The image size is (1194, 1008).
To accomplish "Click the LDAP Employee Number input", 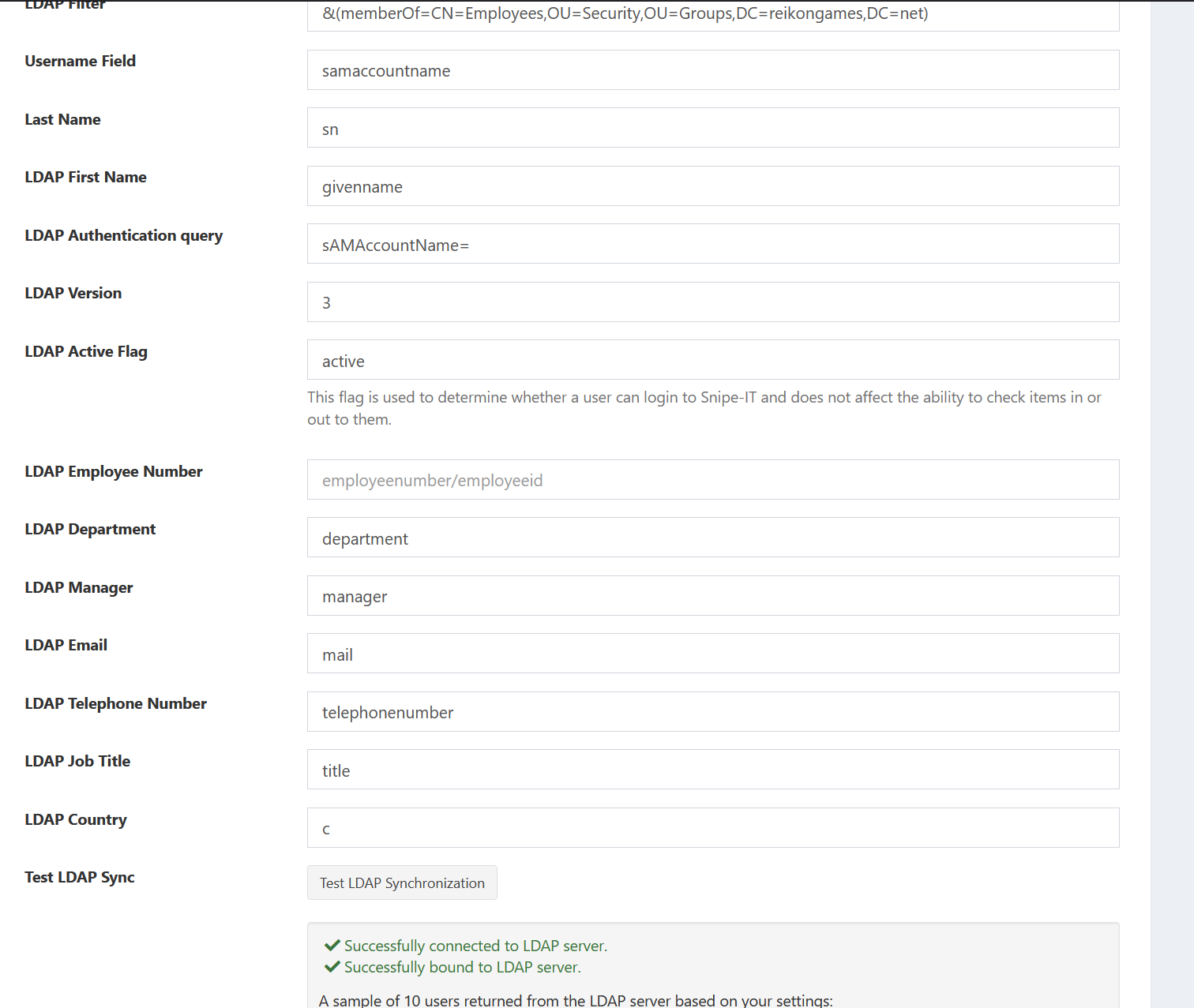I will pos(713,480).
